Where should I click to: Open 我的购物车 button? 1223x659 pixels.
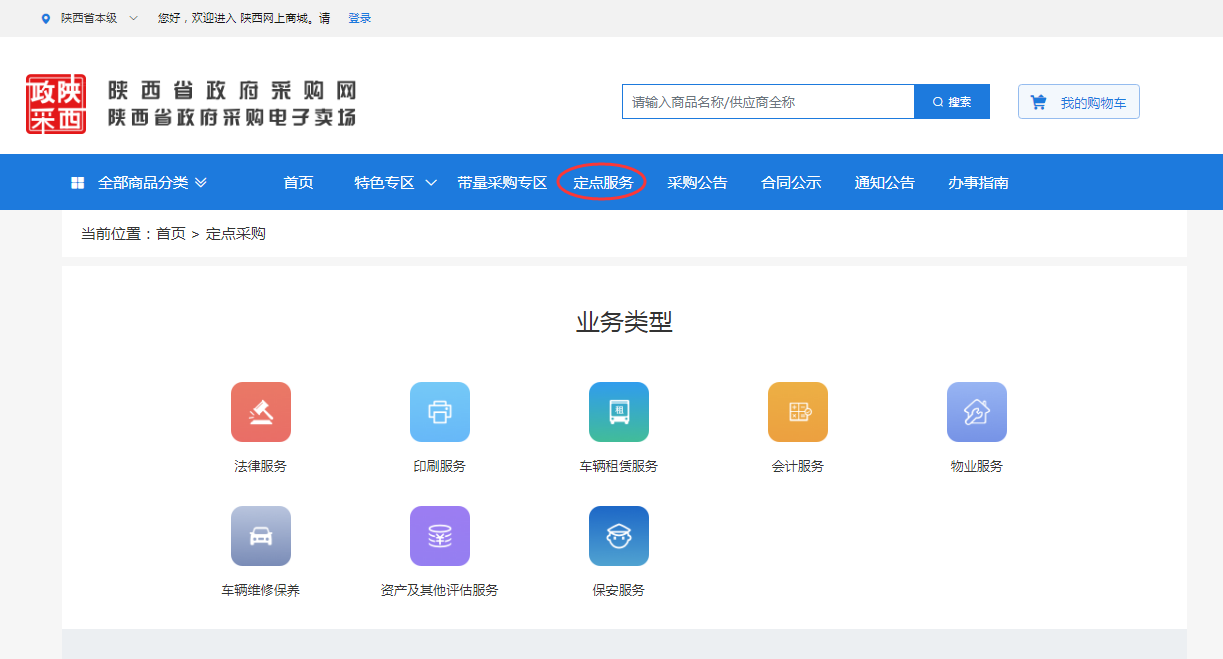coord(1079,102)
